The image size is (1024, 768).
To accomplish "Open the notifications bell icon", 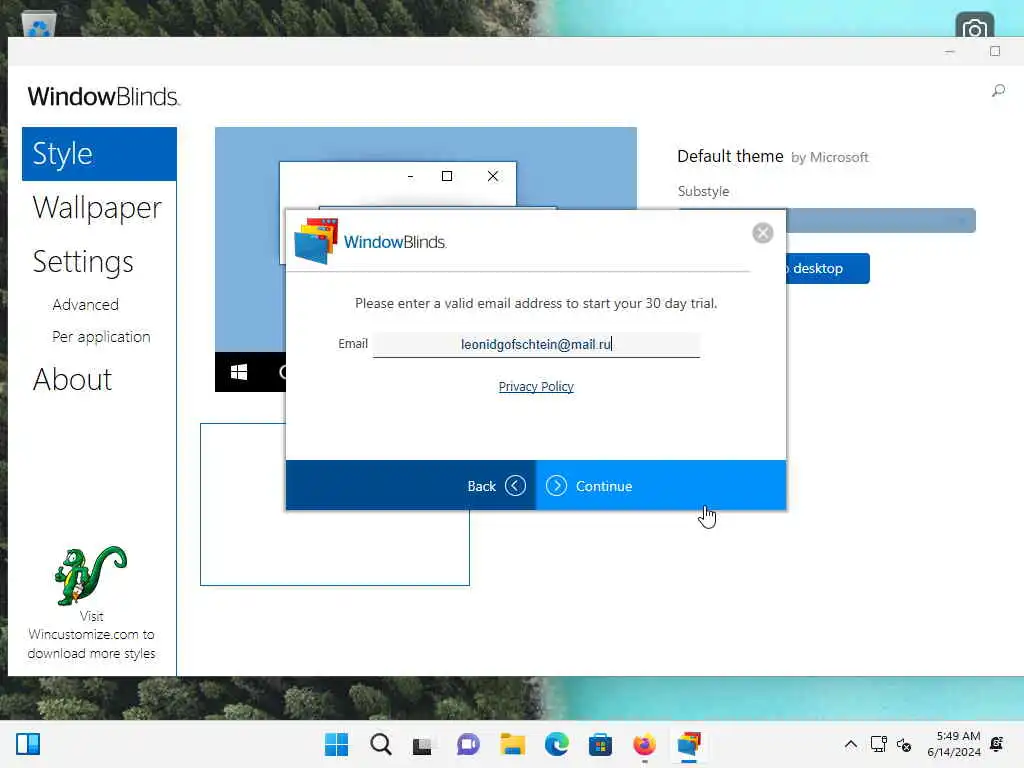I will [997, 744].
